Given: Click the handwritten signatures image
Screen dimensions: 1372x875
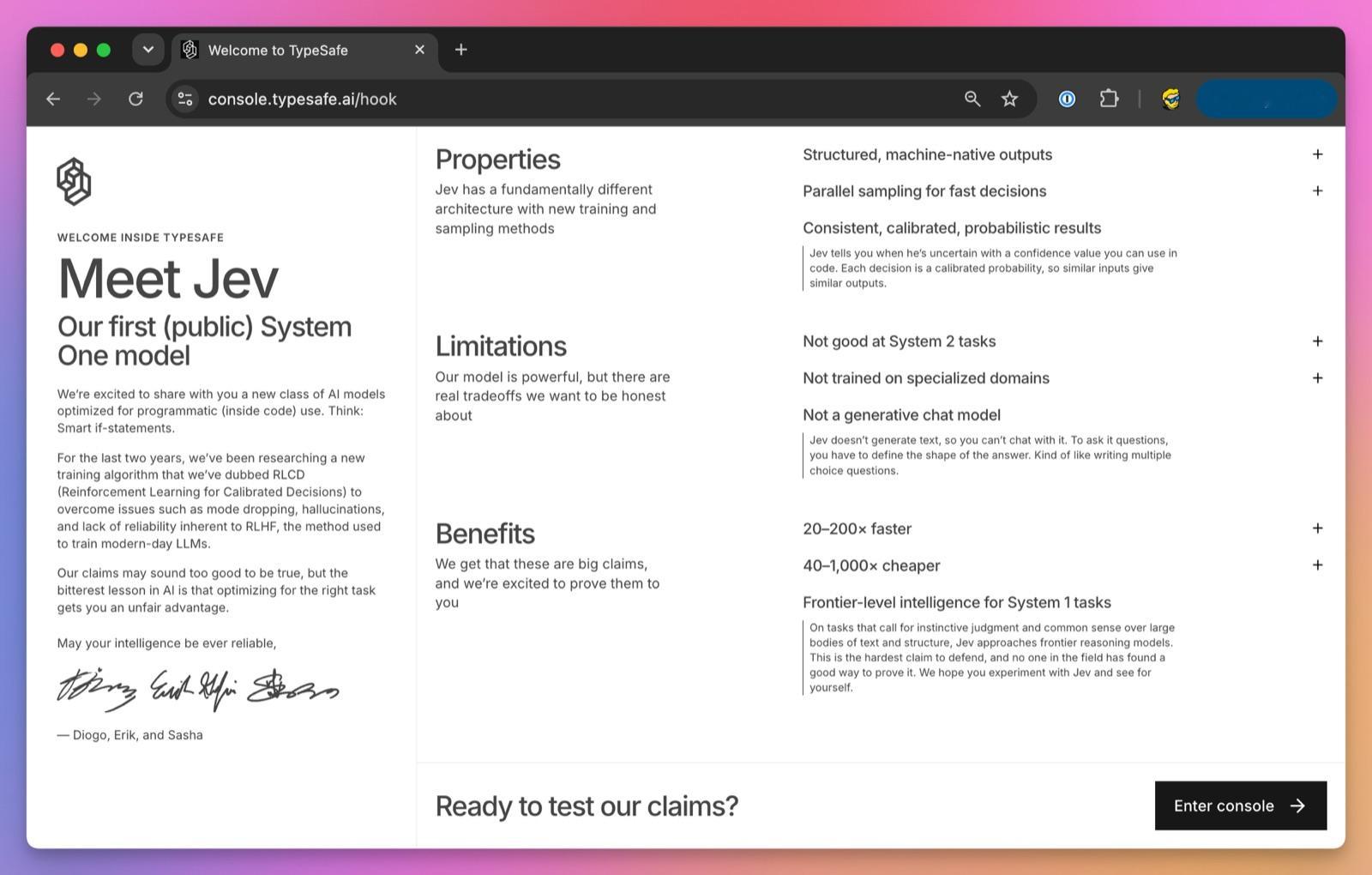Looking at the screenshot, I should (x=198, y=690).
